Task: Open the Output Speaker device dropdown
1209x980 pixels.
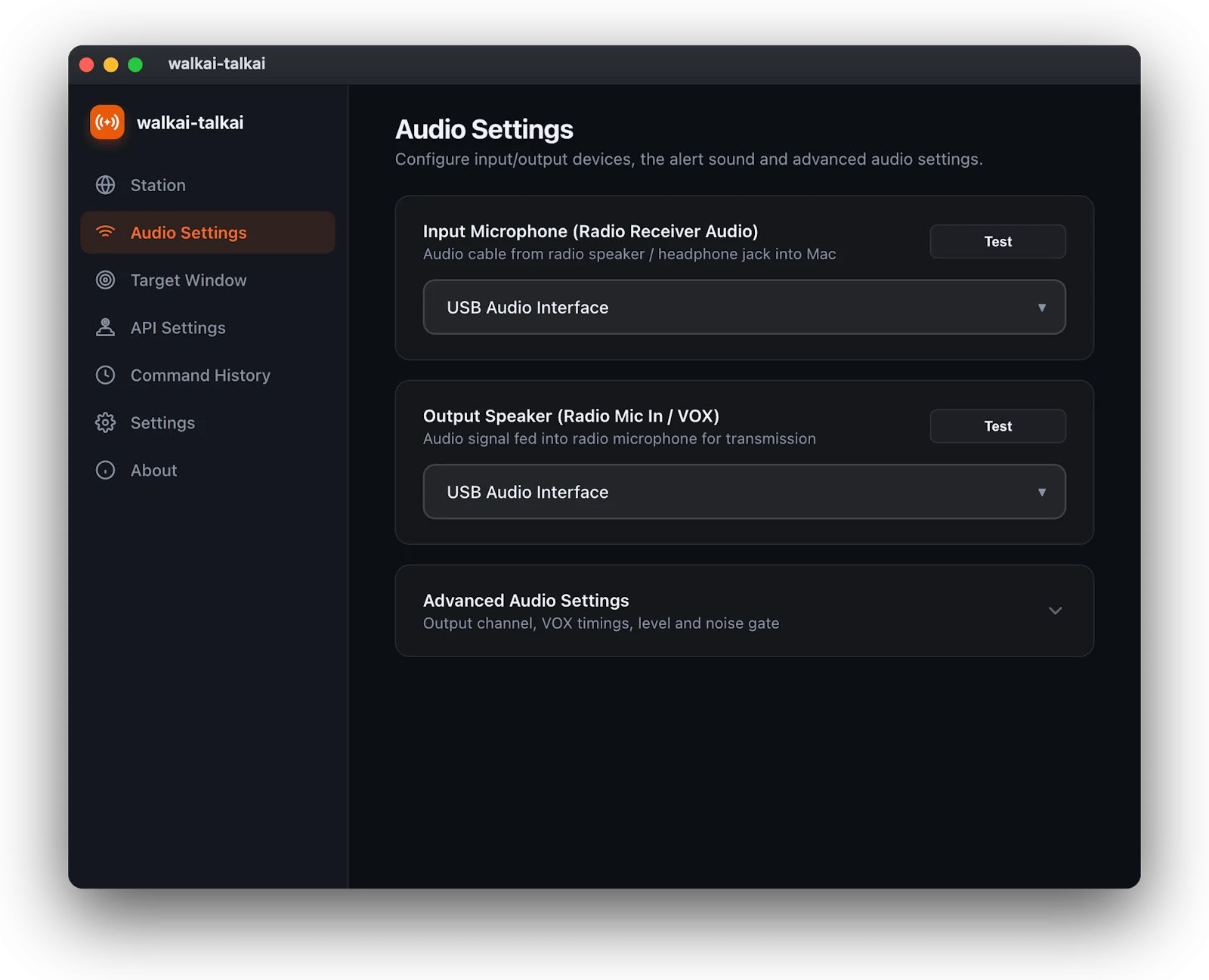Action: coord(744,492)
